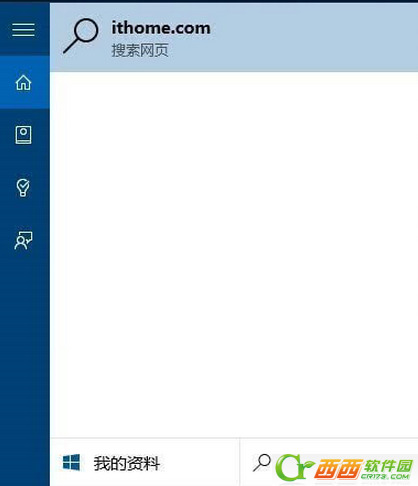This screenshot has height=486, width=418.
Task: Click the empty white results area
Action: coord(234,254)
